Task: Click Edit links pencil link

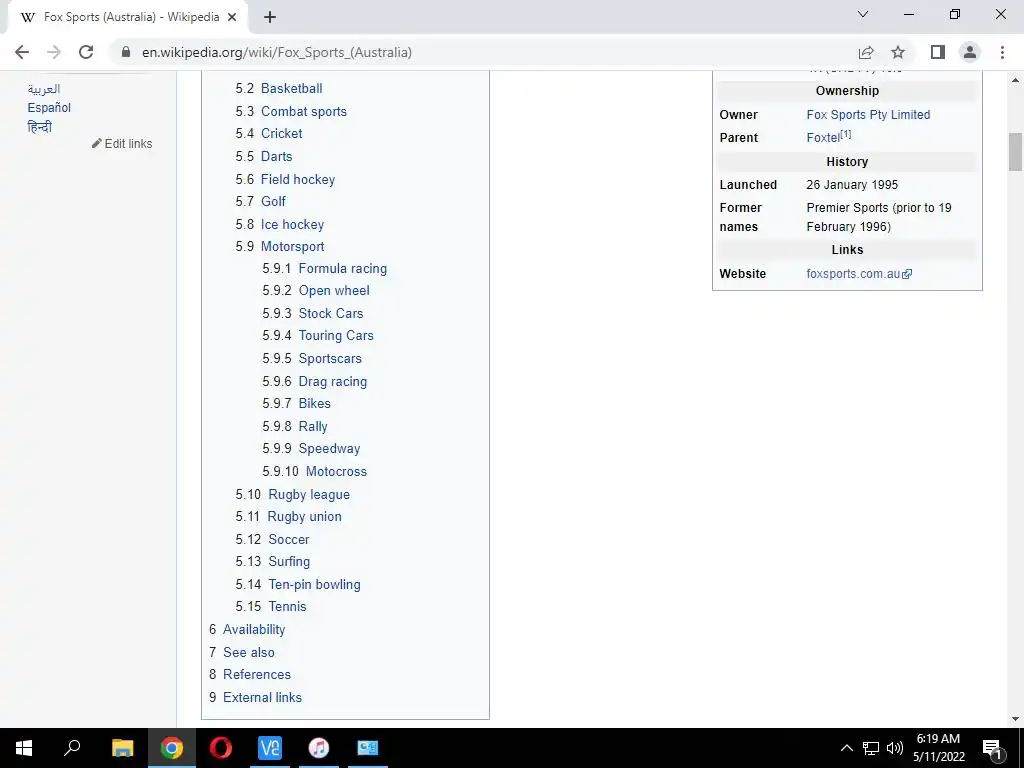Action: 122,144
